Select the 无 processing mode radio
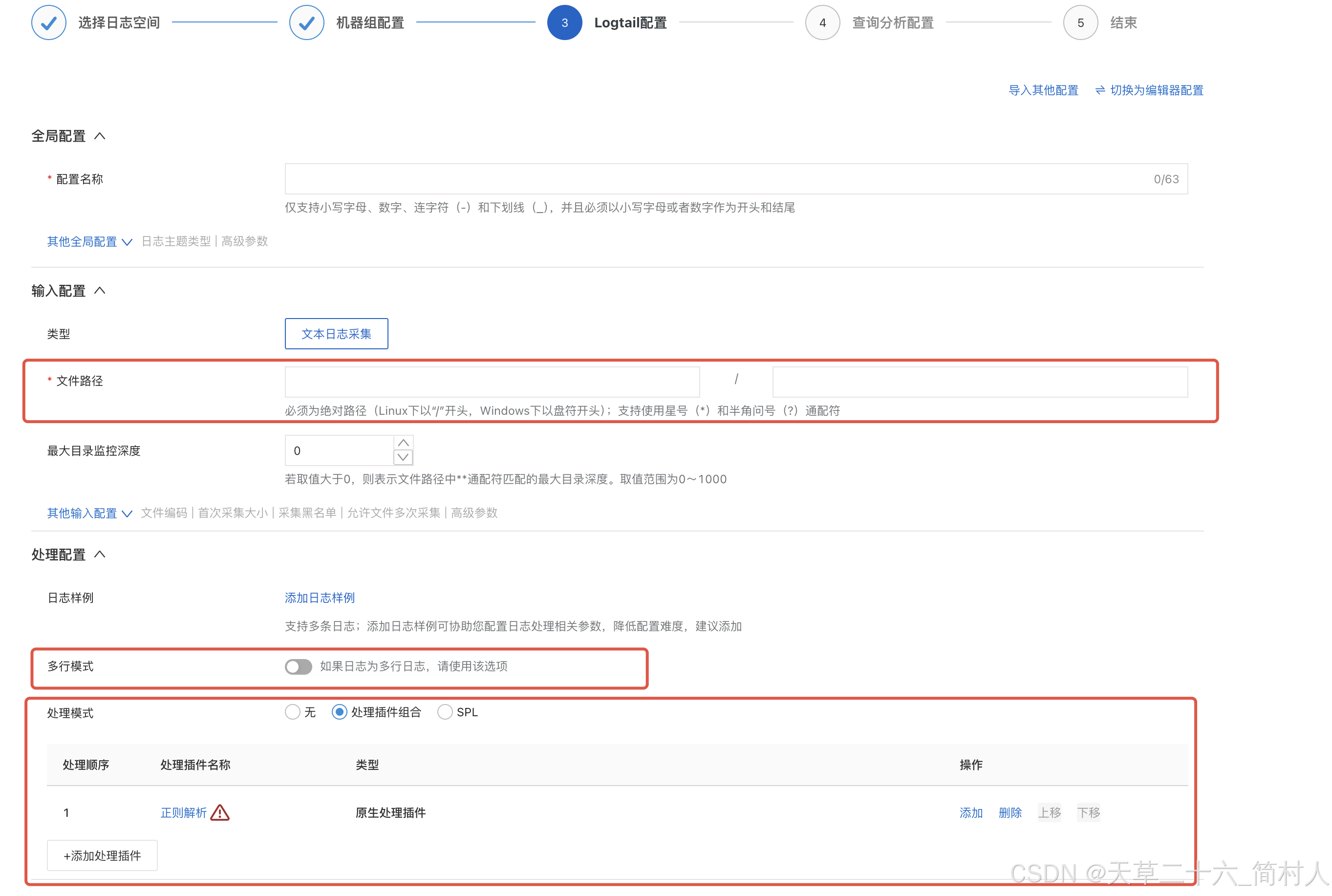The height and width of the screenshot is (896, 1332). click(x=293, y=712)
